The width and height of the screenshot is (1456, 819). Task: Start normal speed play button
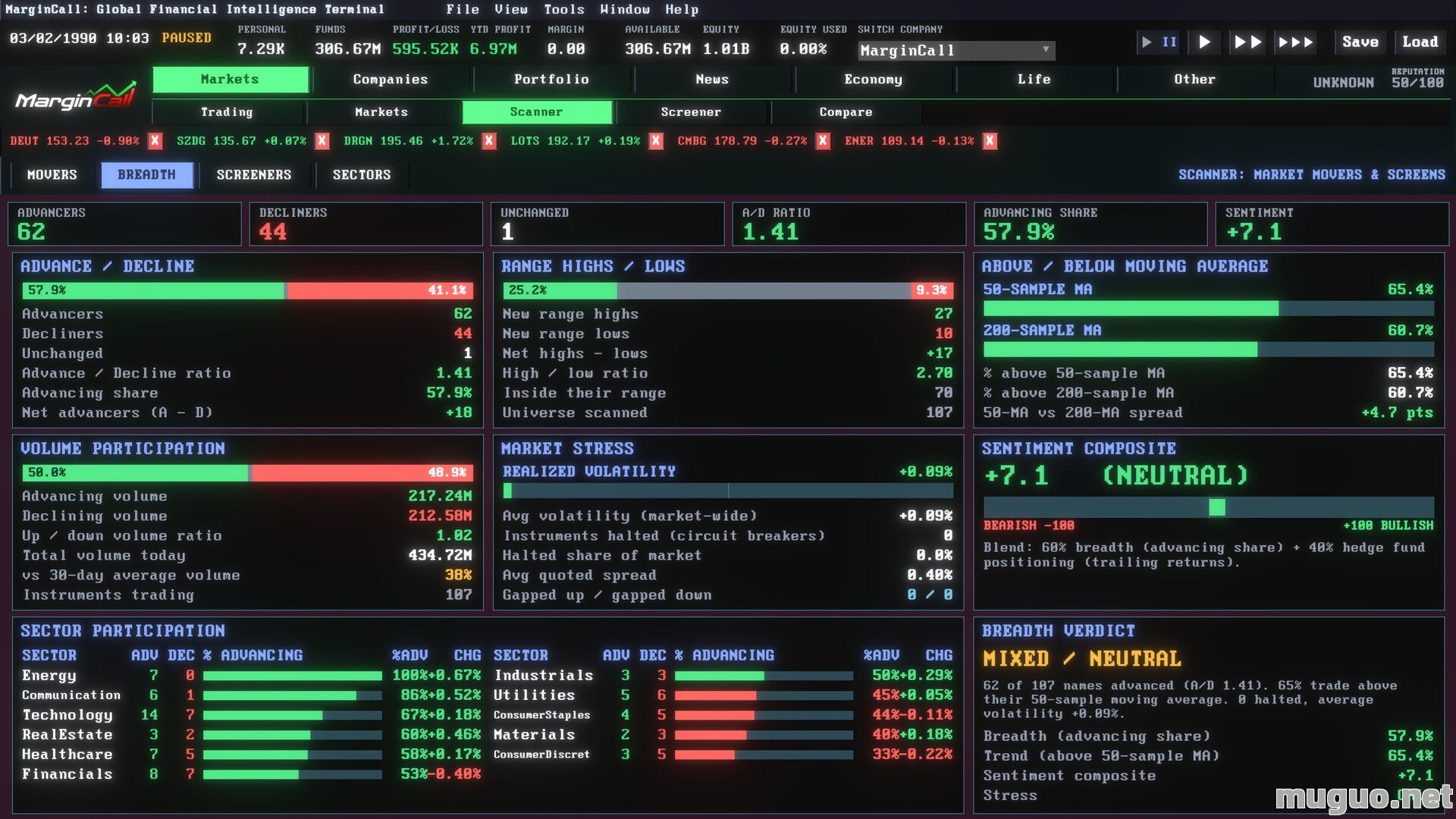(x=1204, y=42)
